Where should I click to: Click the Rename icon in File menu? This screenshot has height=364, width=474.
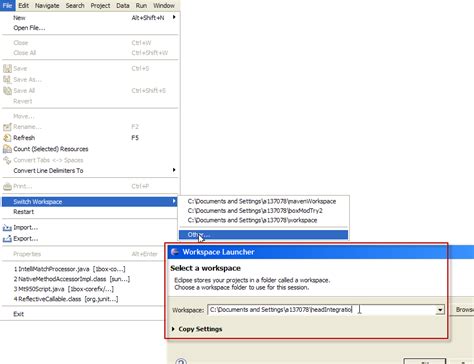click(7, 127)
